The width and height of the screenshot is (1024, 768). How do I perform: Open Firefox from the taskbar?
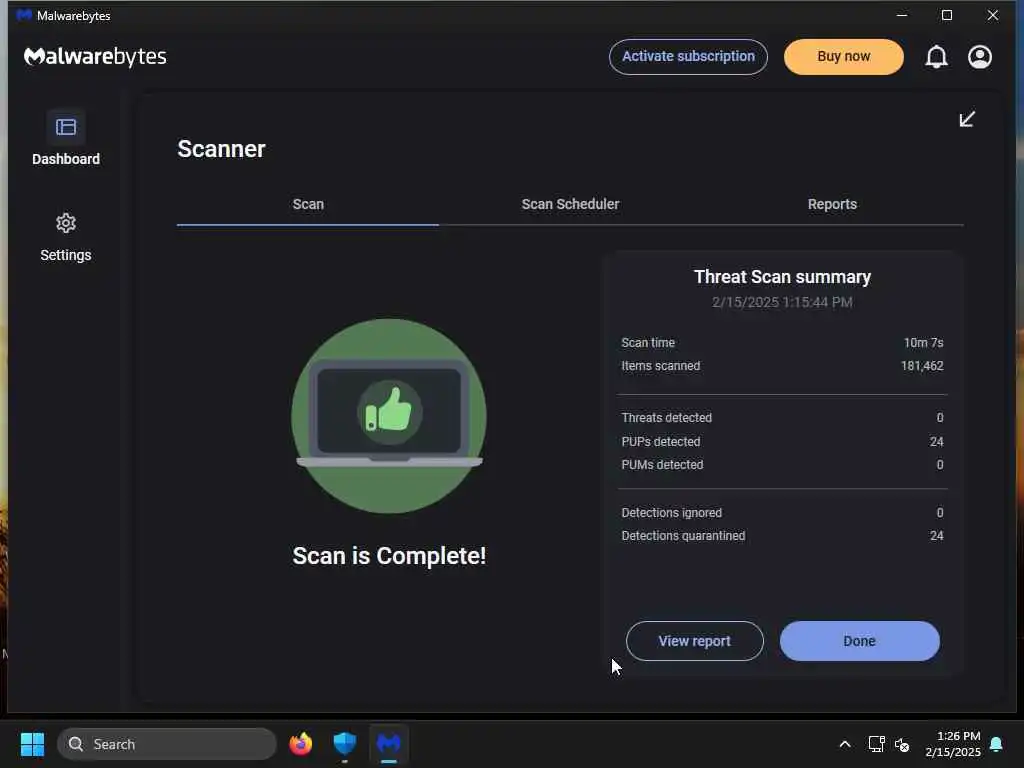(x=300, y=744)
